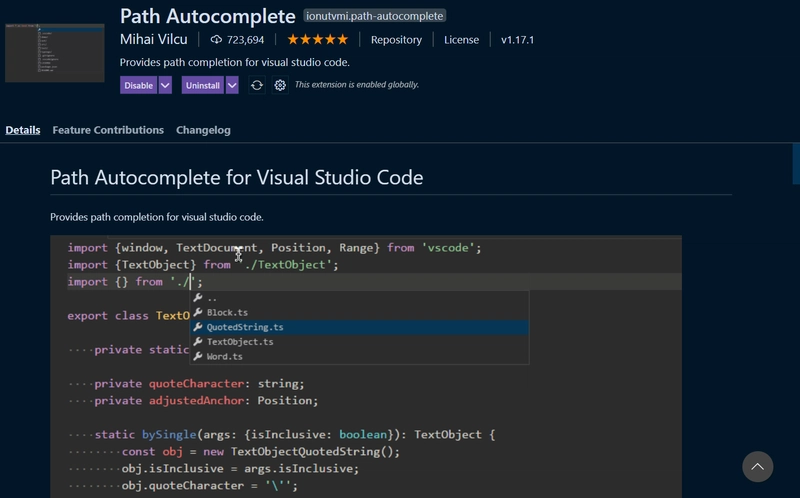Viewport: 800px width, 498px height.
Task: Select QuotedString.ts in the suggestion list
Action: [360, 327]
